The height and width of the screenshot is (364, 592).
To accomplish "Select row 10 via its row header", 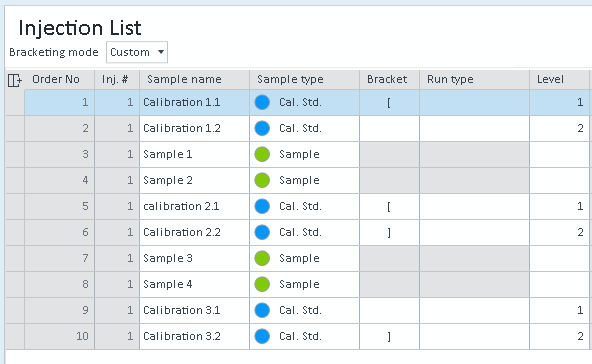I will click(x=15, y=336).
